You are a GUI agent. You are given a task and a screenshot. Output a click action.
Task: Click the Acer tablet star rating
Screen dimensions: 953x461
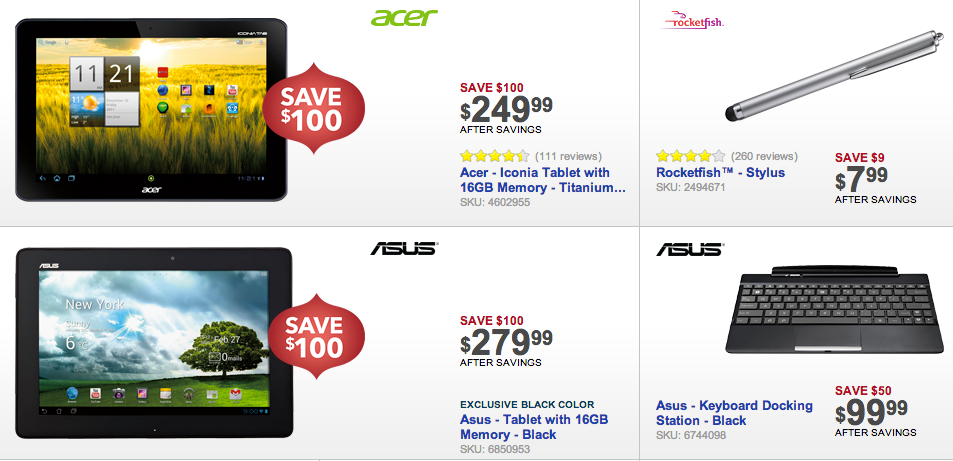[x=494, y=156]
